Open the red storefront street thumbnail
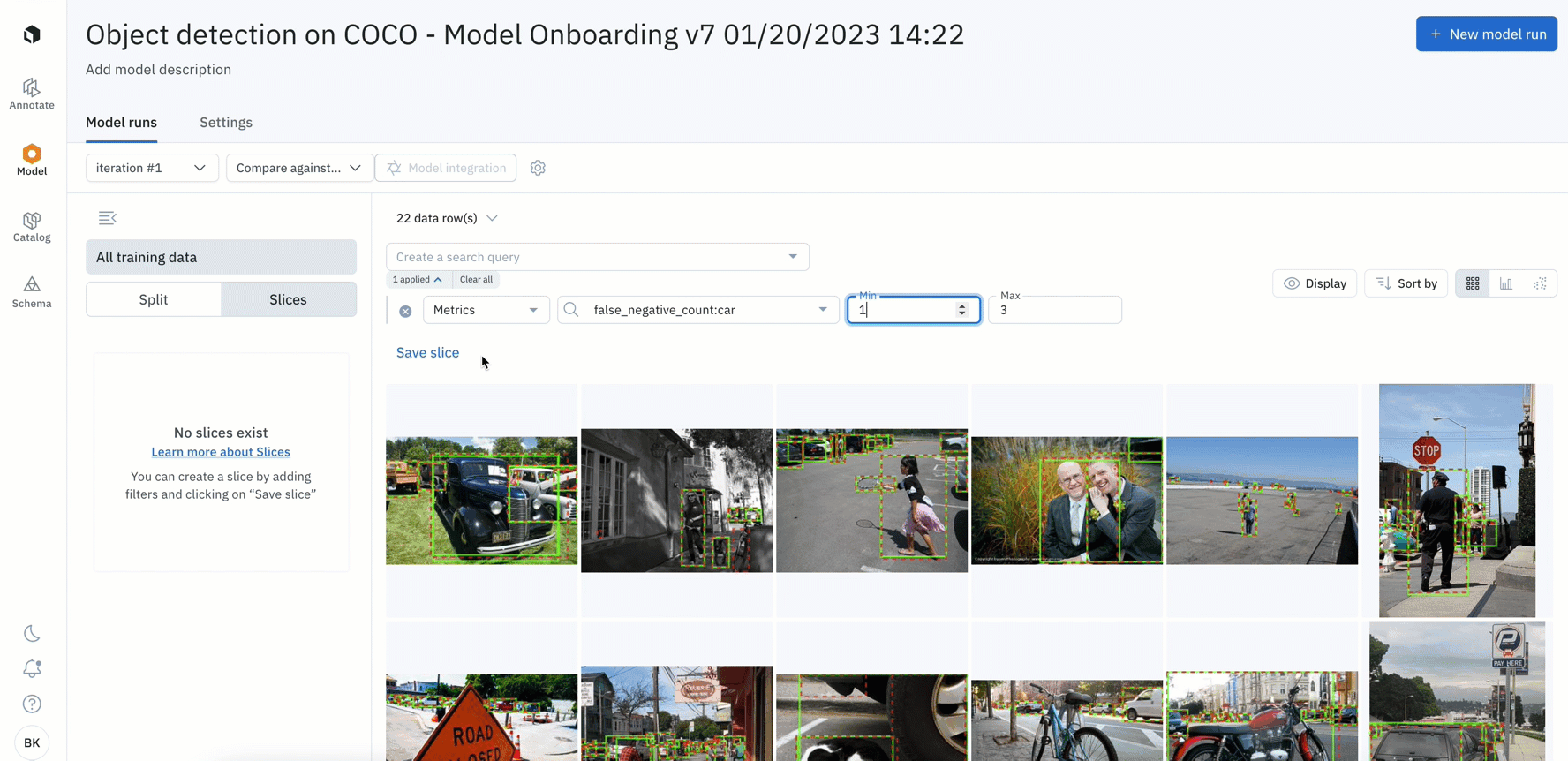This screenshot has height=761, width=1568. tap(676, 713)
